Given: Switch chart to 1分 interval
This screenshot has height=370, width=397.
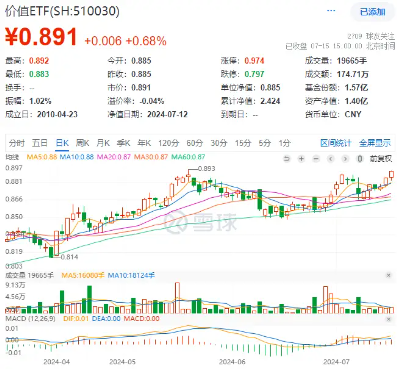Looking at the screenshot, I should point(285,143).
